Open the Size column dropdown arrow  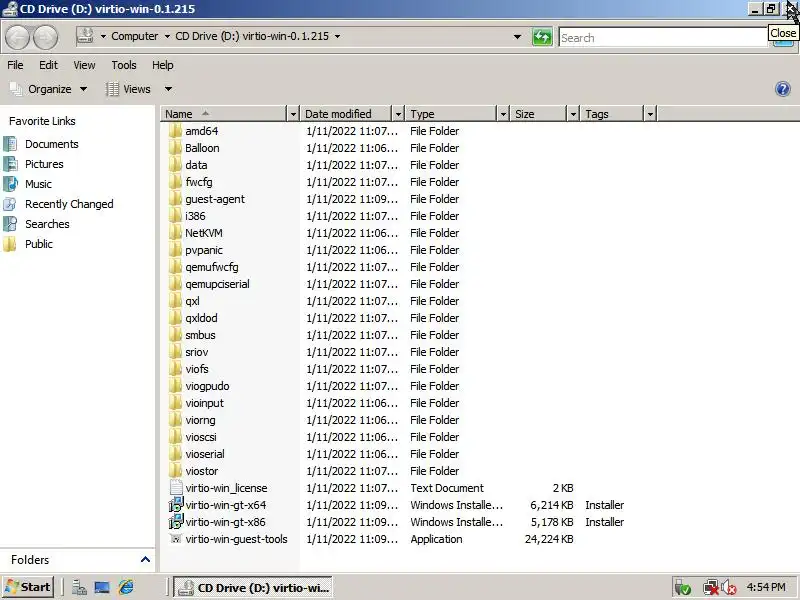573,114
